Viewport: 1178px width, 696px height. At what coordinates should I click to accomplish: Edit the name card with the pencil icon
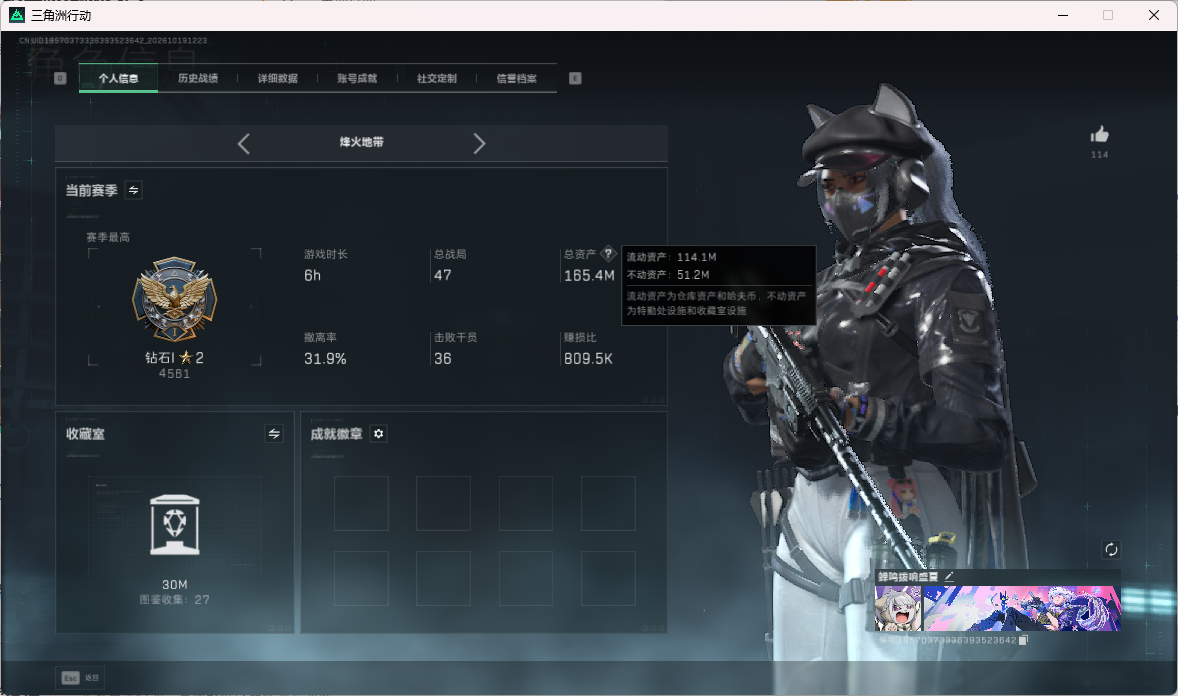949,576
